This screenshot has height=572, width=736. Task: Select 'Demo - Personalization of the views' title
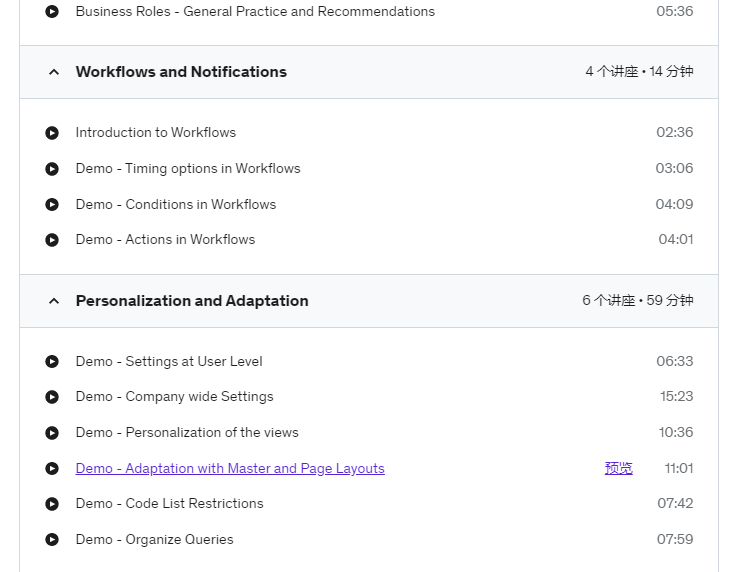(187, 432)
